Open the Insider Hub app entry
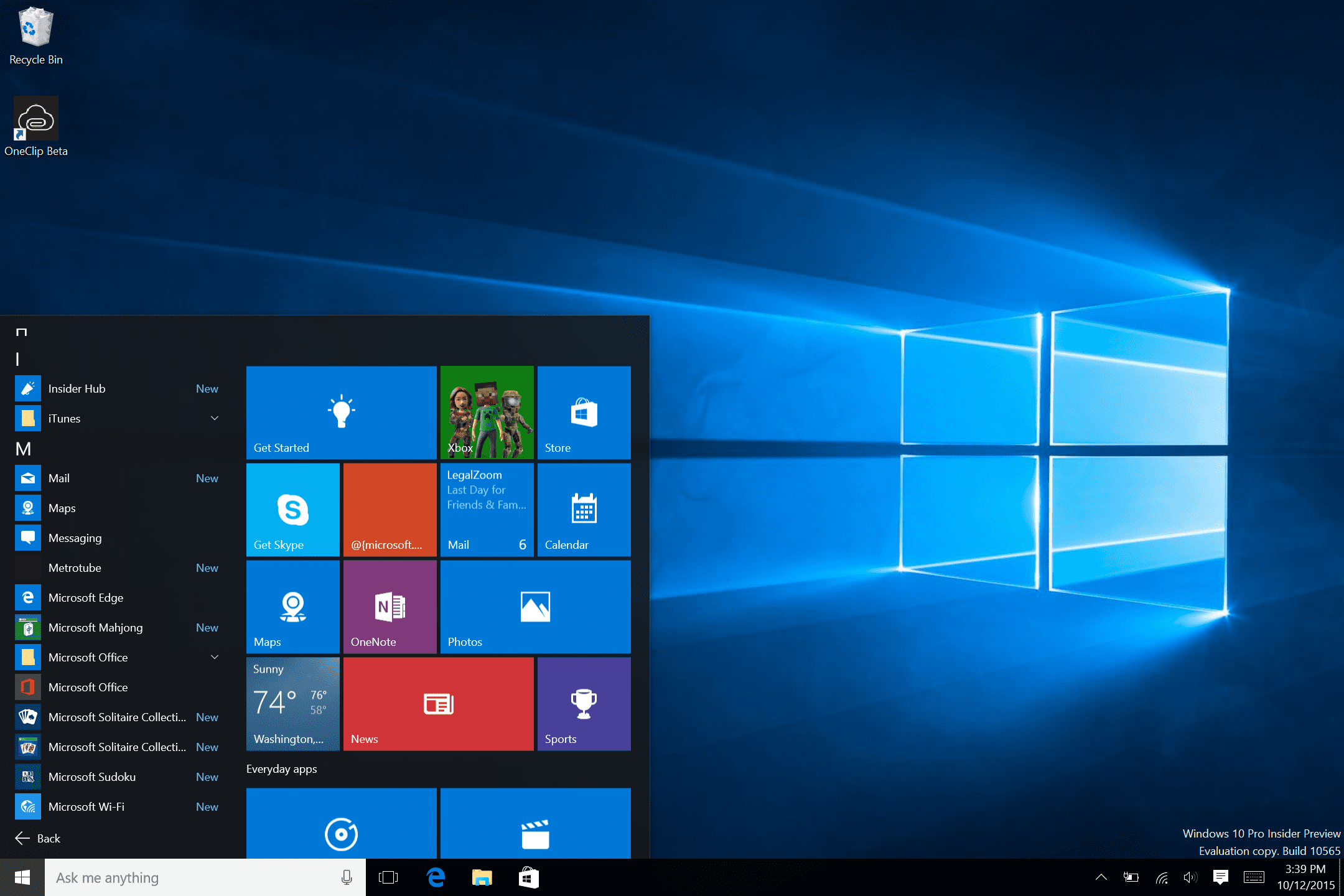The width and height of the screenshot is (1344, 896). click(x=118, y=388)
